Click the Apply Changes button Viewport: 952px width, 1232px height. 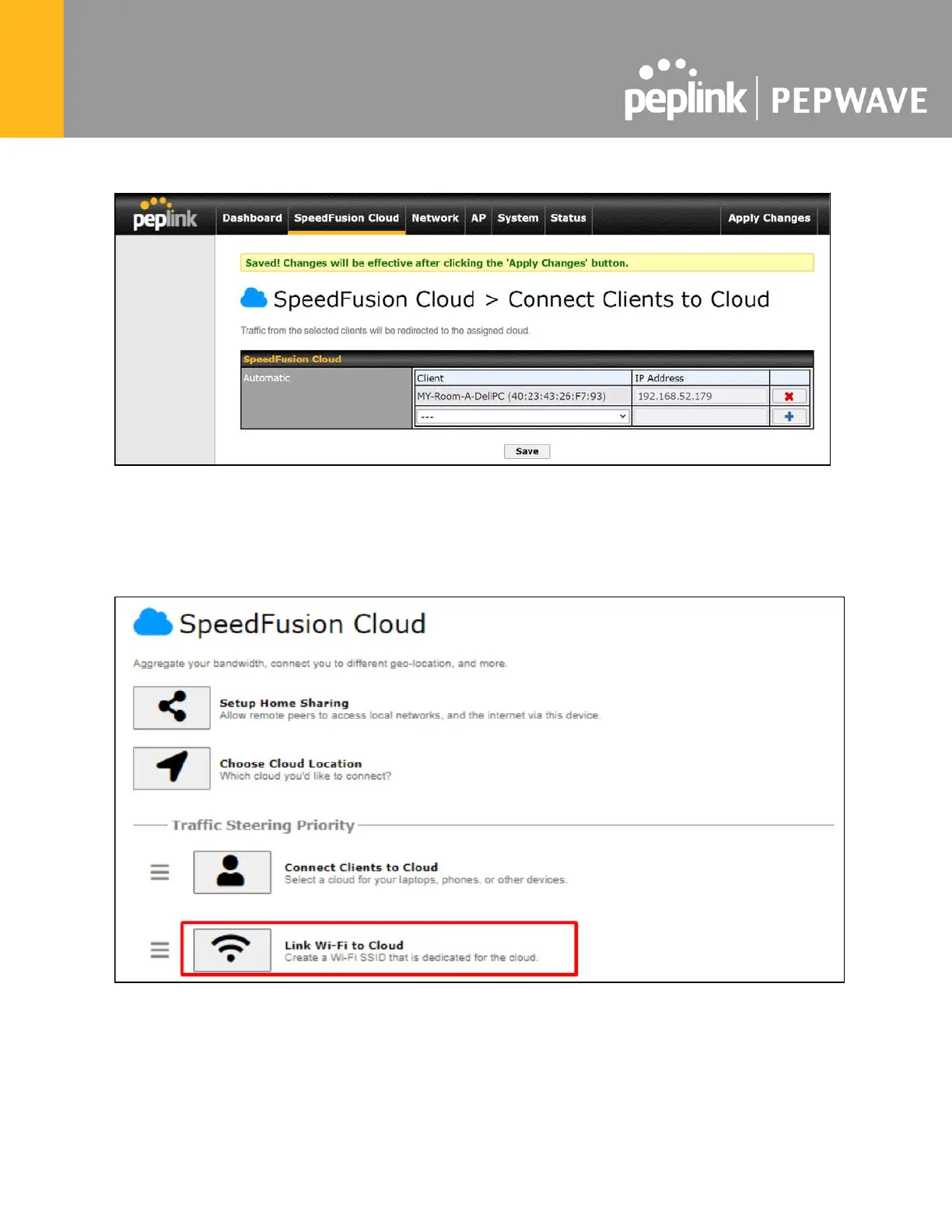[769, 219]
